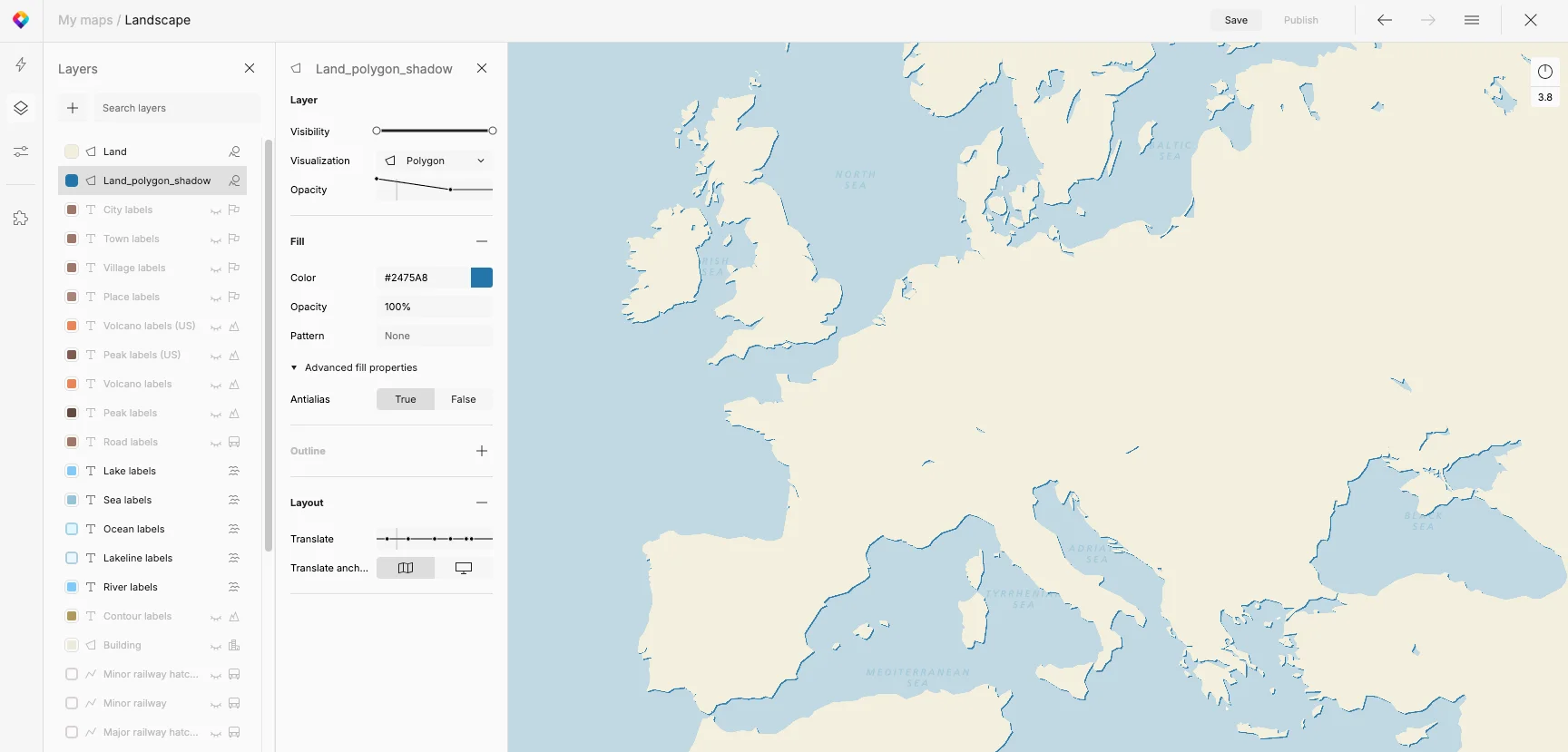Select map translate anchor icon
The image size is (1568, 752).
406,568
